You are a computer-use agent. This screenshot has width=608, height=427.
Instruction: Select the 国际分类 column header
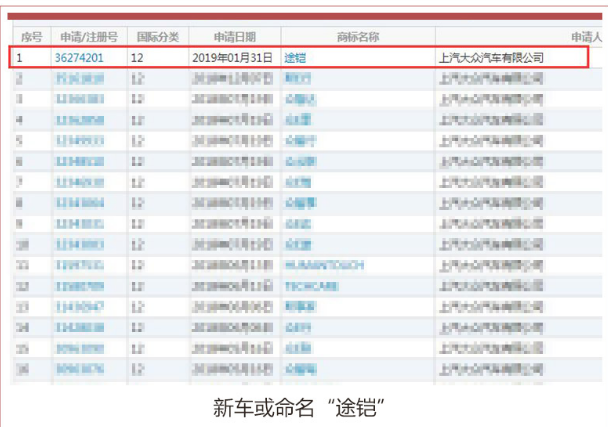pyautogui.click(x=158, y=37)
